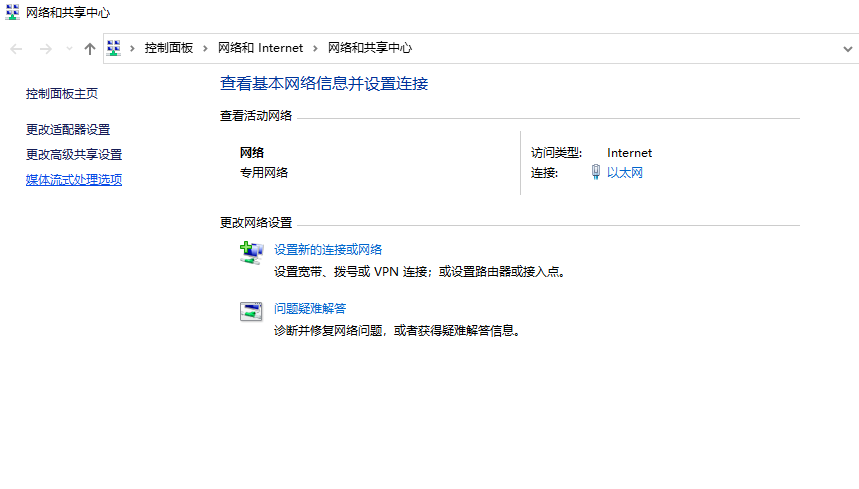Screen dimensions: 859x489
Task: Expand the chevron before 控制面板 breadcrumb
Action: tap(132, 48)
